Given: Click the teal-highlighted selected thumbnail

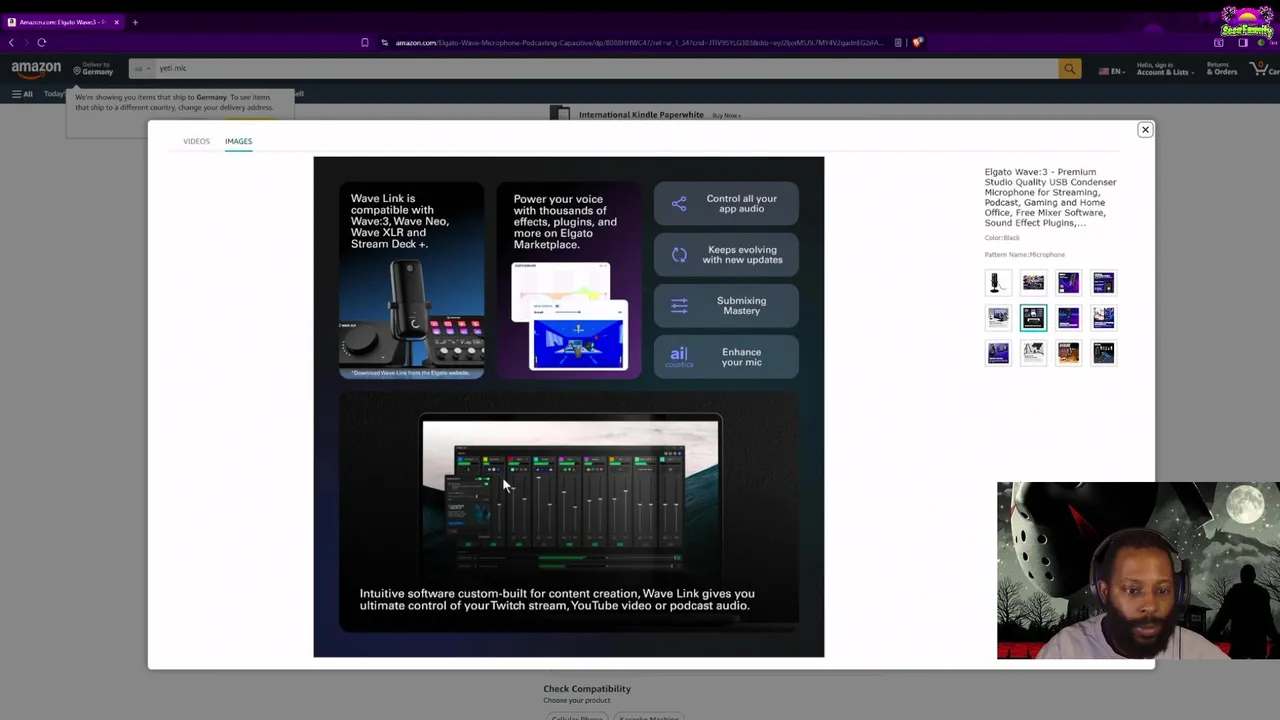Looking at the screenshot, I should 1033,318.
